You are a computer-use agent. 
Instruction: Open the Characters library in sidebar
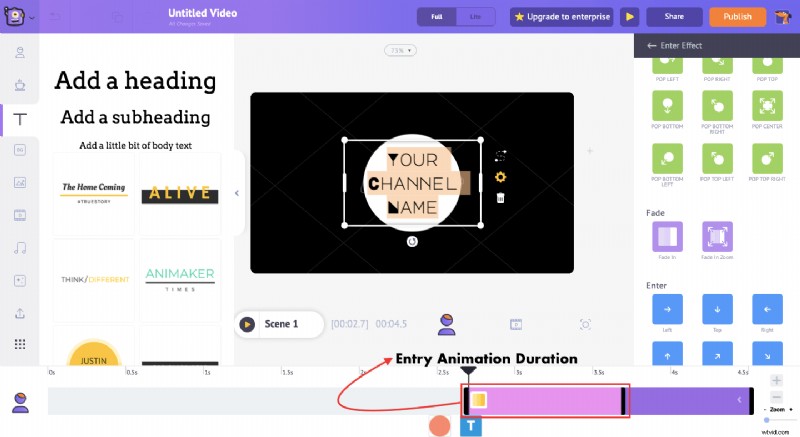point(20,52)
